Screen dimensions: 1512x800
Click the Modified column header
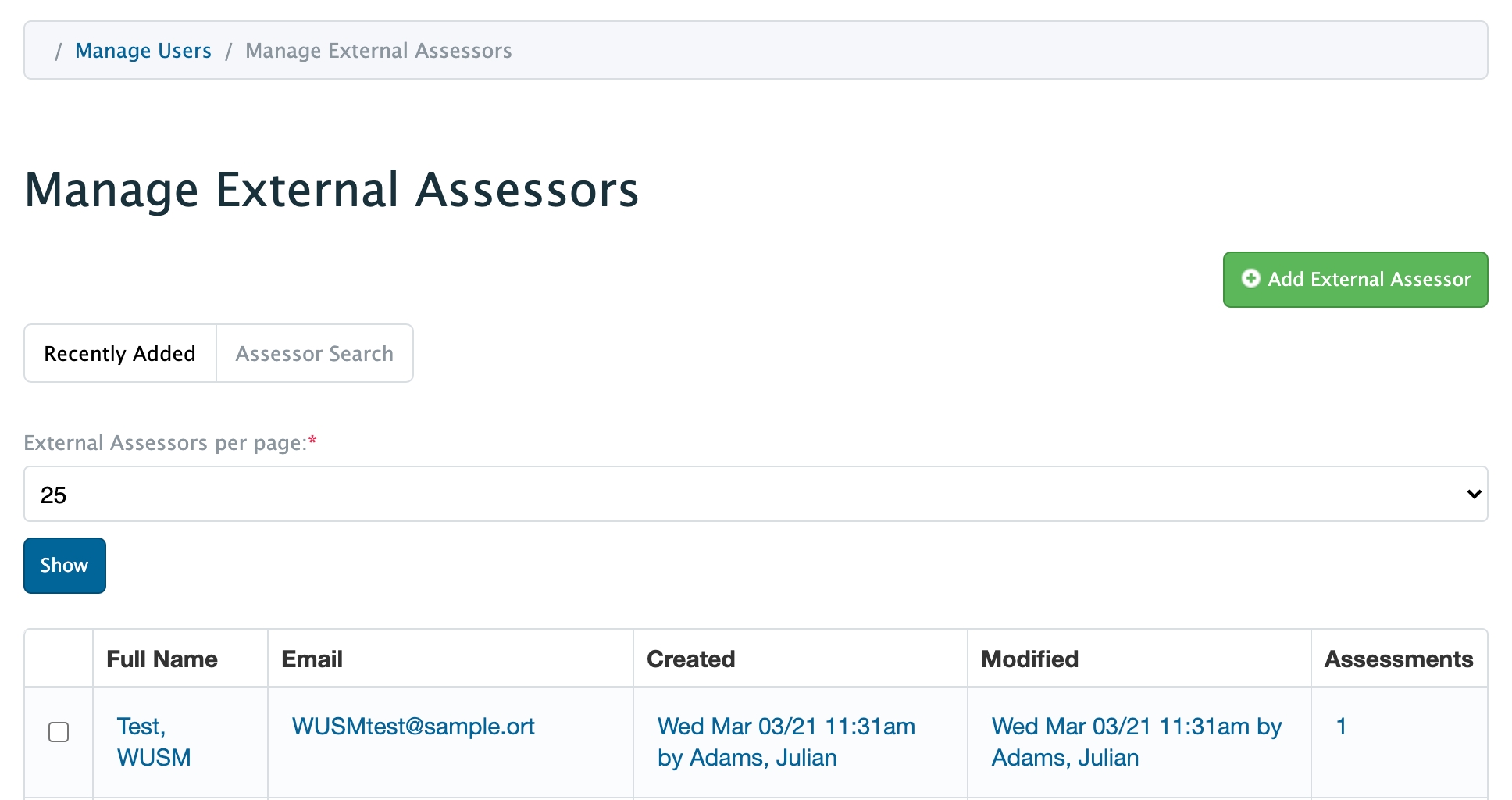click(1029, 659)
